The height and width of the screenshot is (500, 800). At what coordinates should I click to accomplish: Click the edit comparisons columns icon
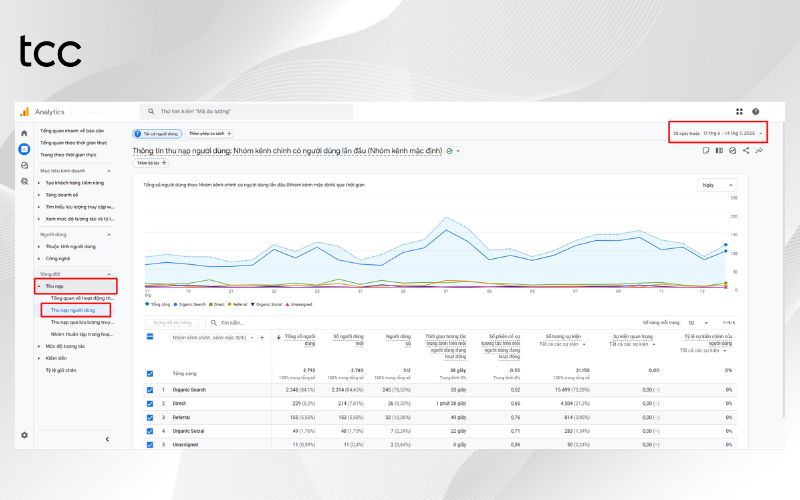pyautogui.click(x=719, y=151)
